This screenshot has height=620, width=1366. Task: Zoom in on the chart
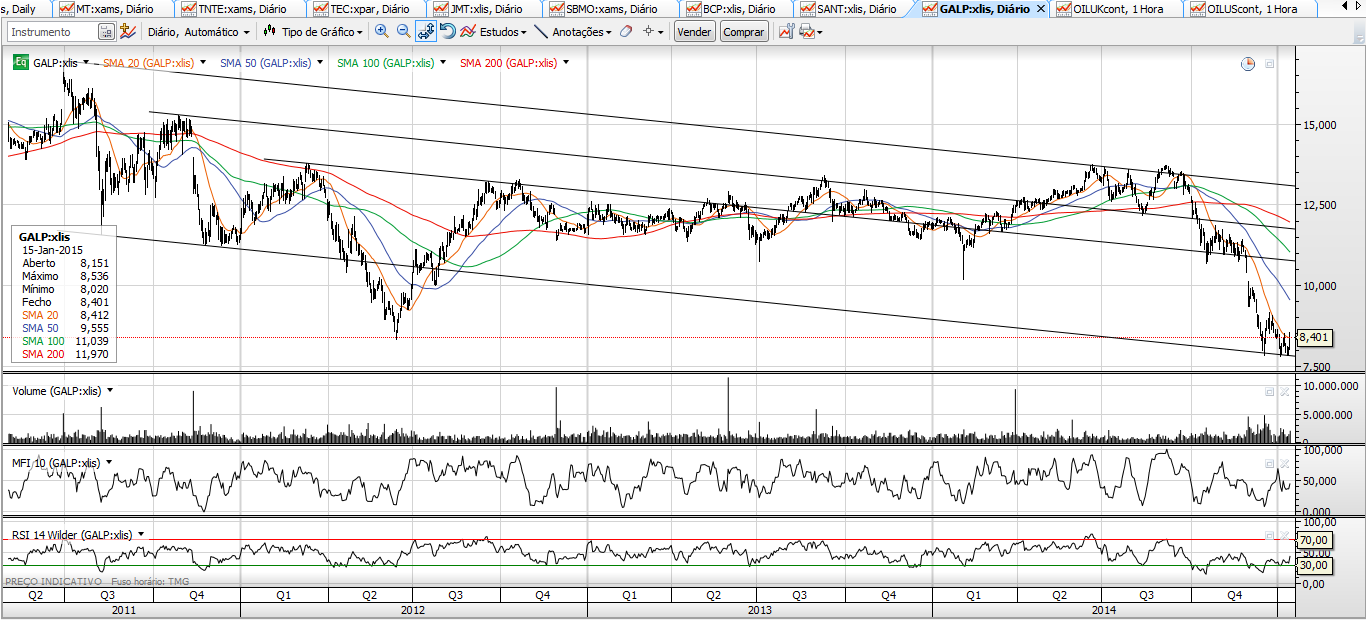pyautogui.click(x=382, y=32)
